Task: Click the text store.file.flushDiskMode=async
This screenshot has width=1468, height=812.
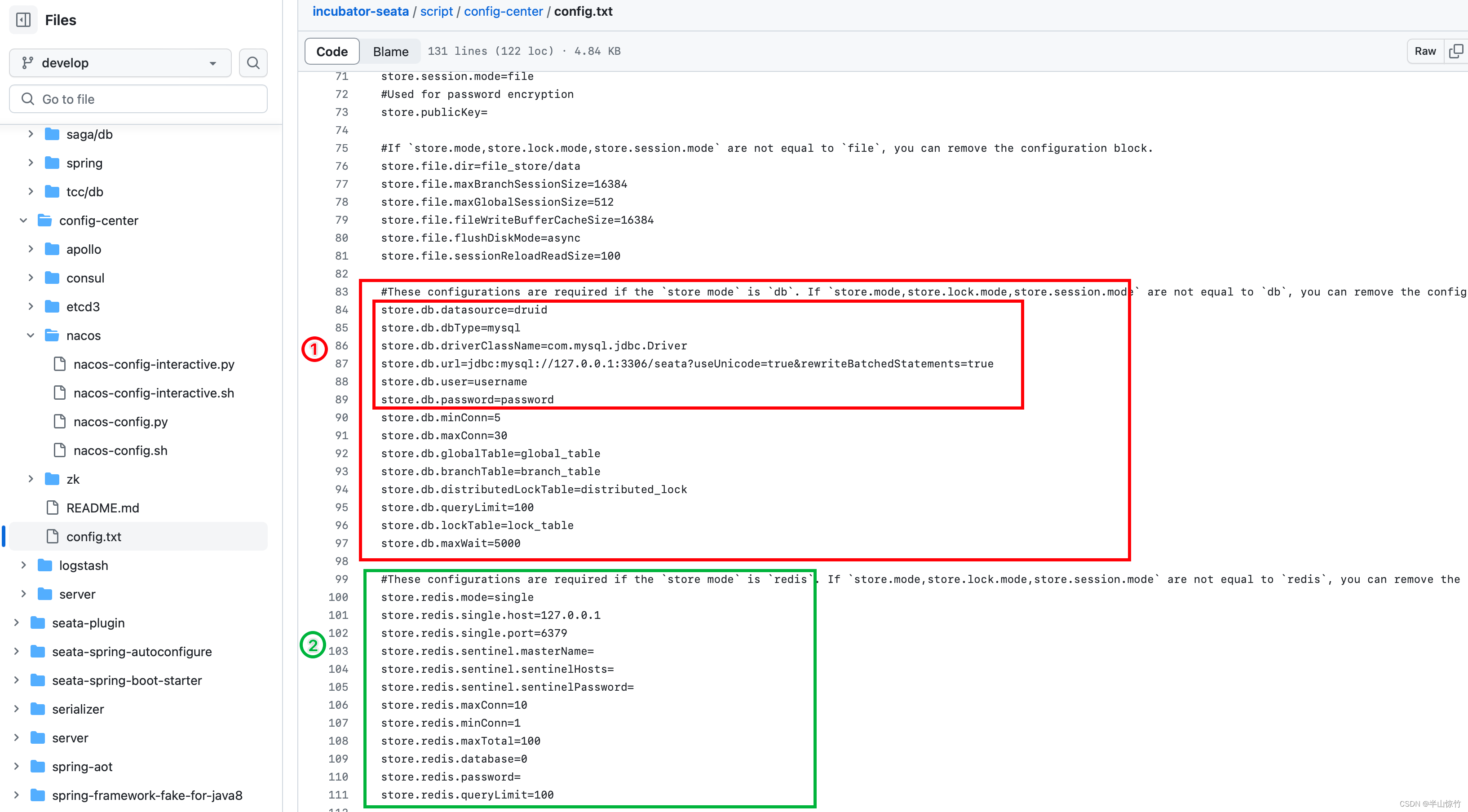Action: (x=480, y=238)
